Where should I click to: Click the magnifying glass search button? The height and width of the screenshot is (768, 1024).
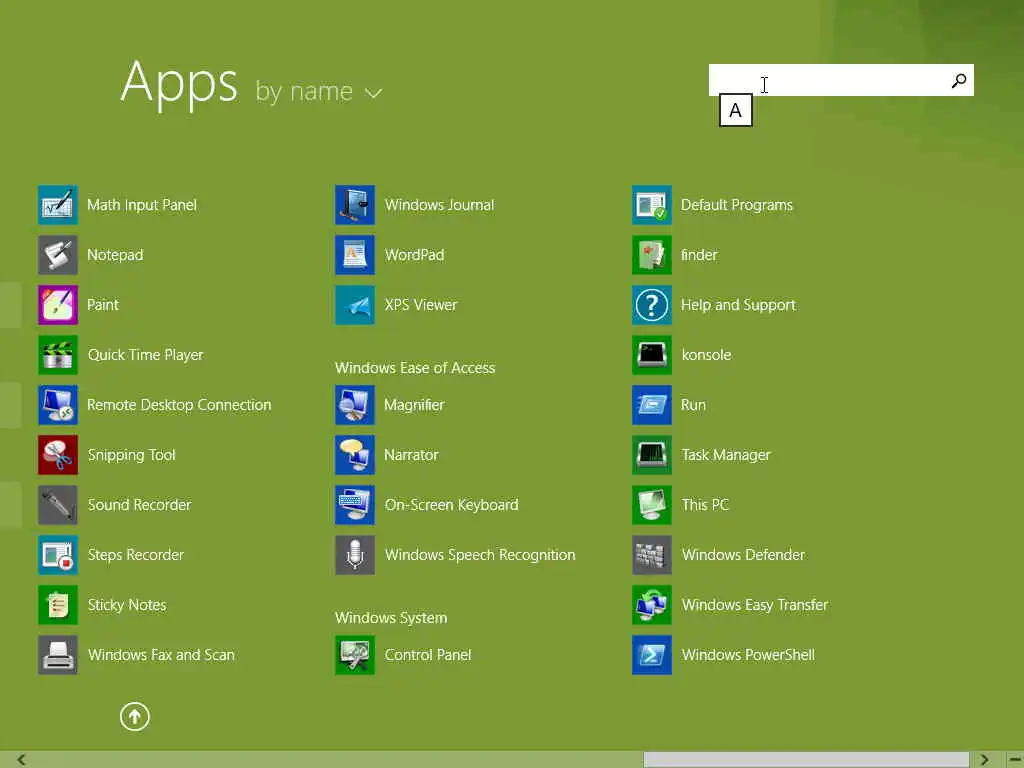tap(959, 80)
